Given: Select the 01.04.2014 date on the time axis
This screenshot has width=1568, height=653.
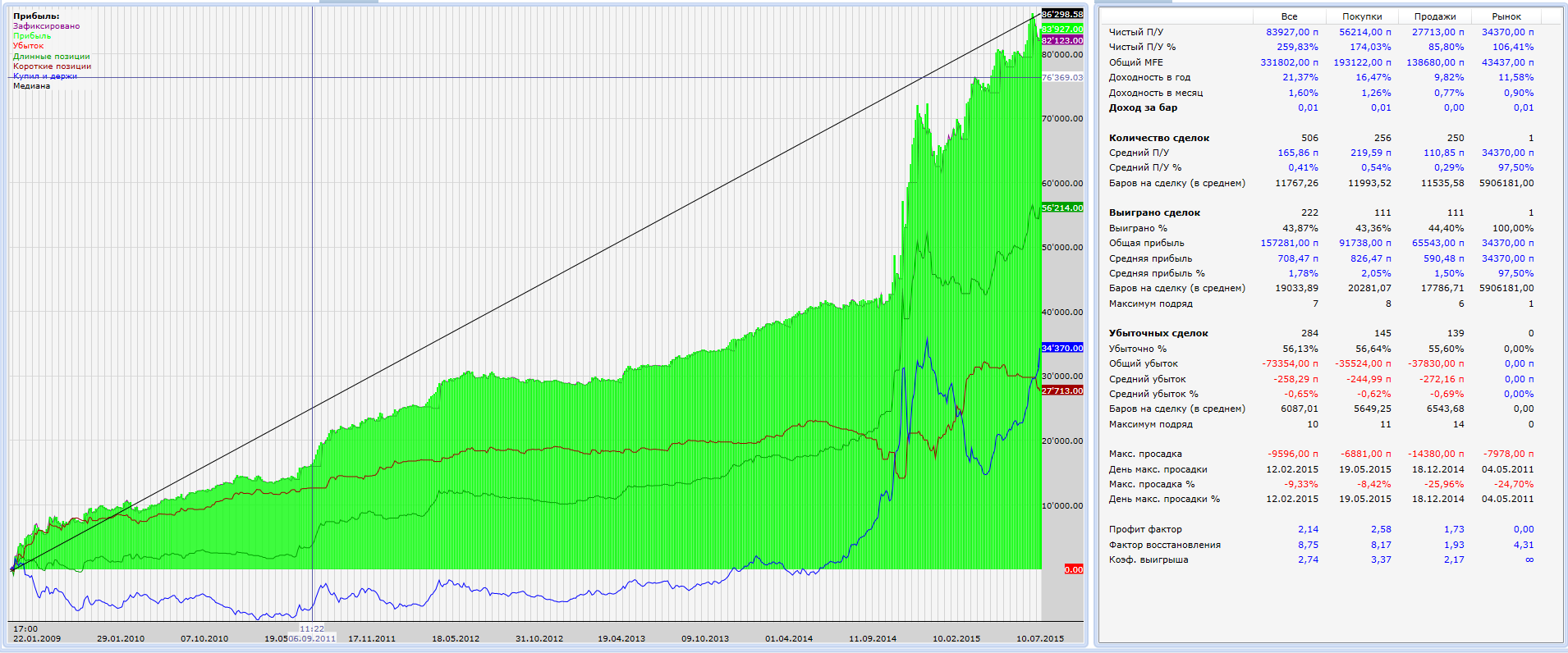Looking at the screenshot, I should (789, 638).
